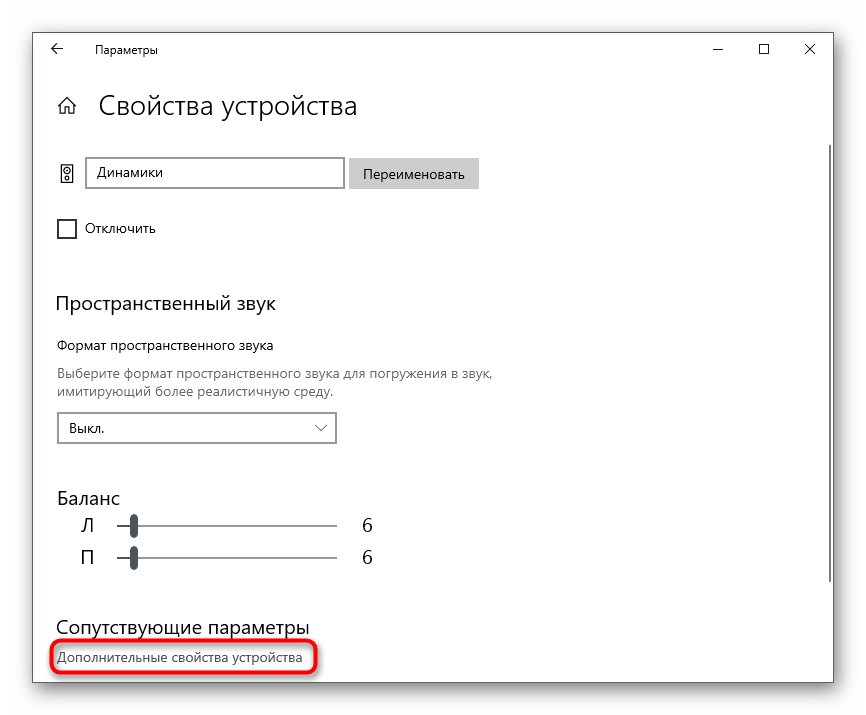
Task: Click the Свойства устройства page heading
Action: (x=227, y=106)
